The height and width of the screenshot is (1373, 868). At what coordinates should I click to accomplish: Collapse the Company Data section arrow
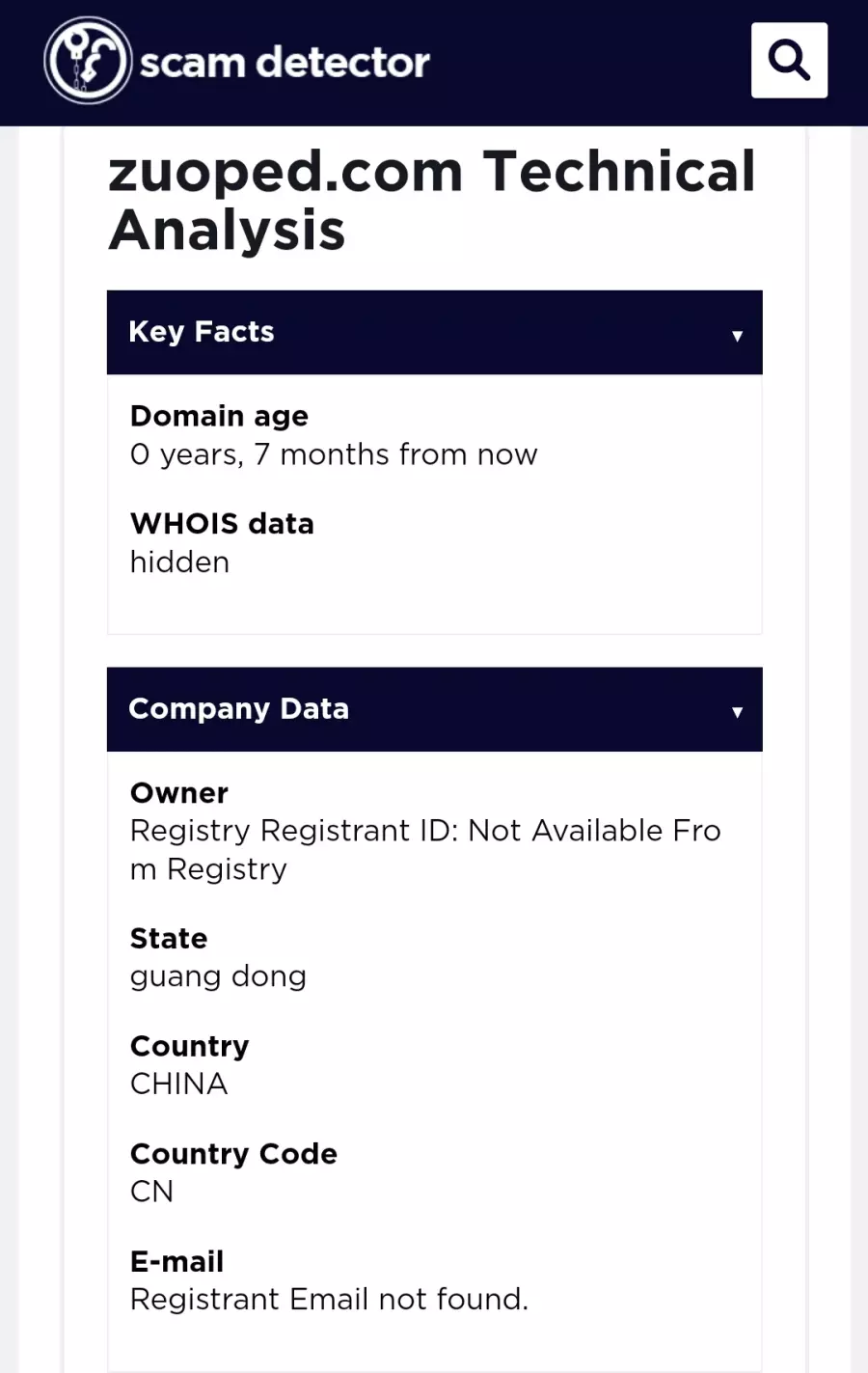[737, 712]
